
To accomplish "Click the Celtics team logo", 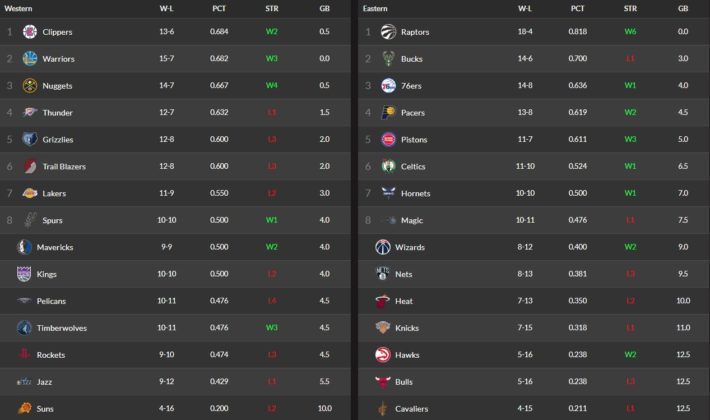I will (387, 166).
